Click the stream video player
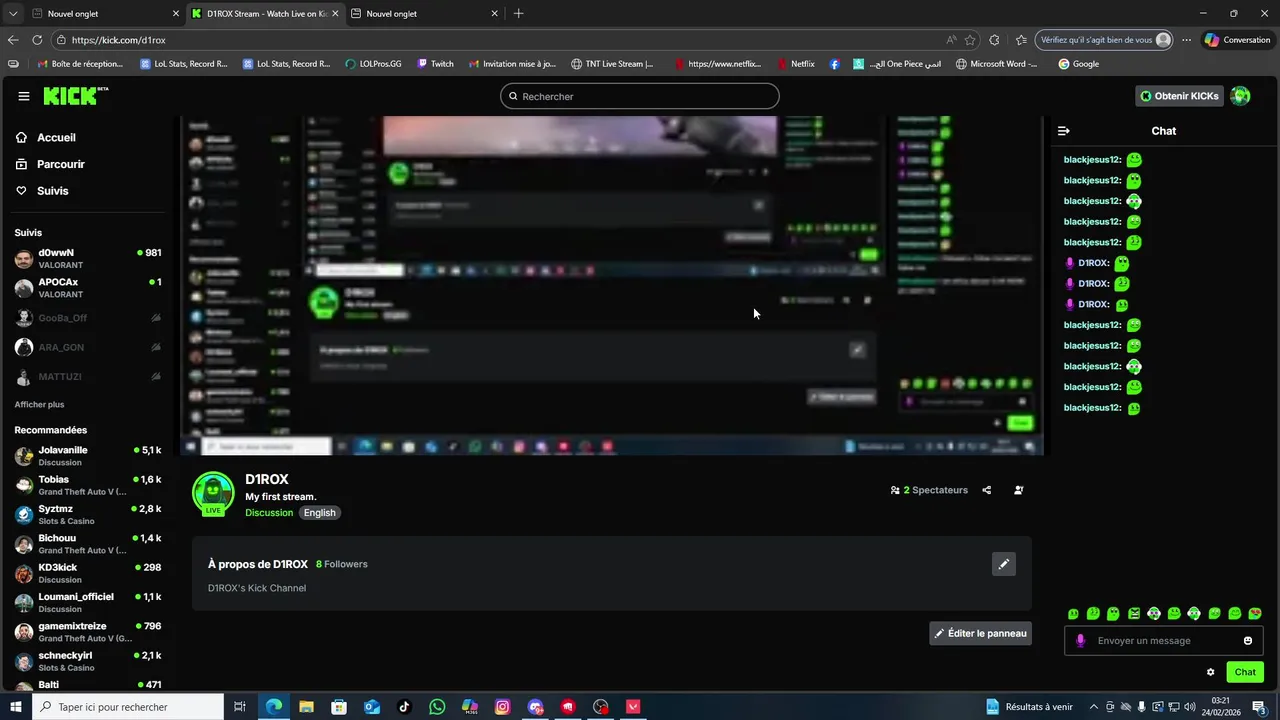The image size is (1280, 720). tap(612, 286)
